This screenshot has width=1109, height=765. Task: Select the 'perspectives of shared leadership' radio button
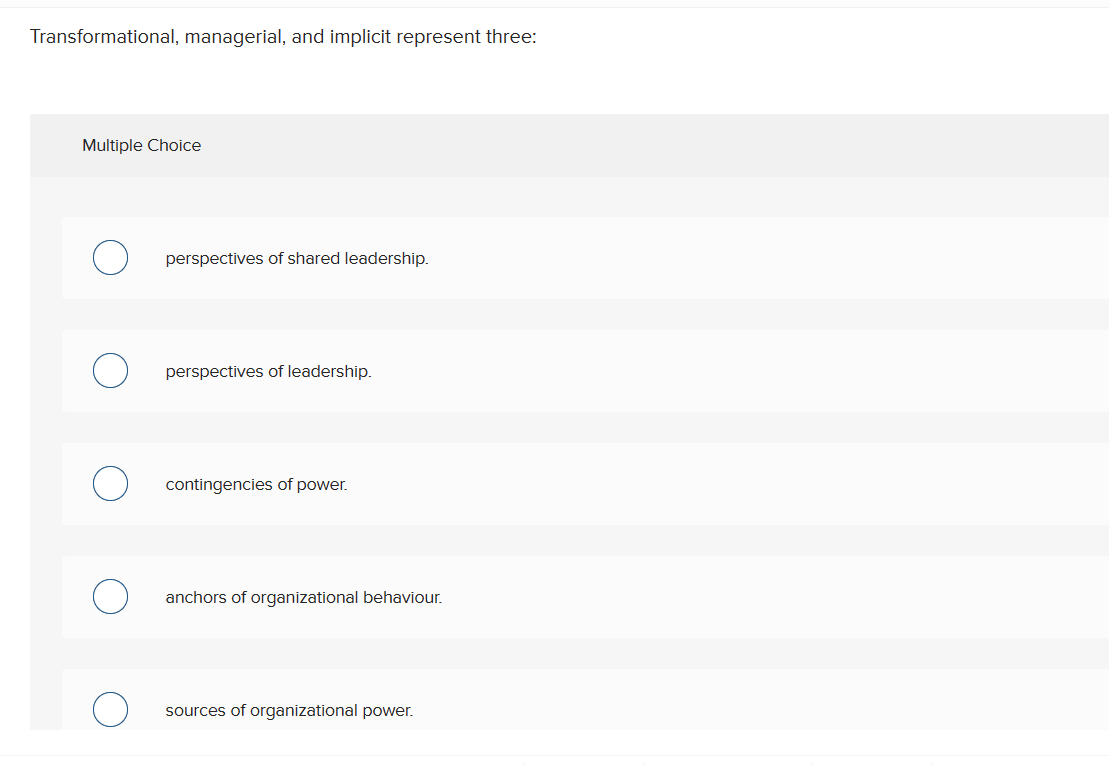pos(110,257)
